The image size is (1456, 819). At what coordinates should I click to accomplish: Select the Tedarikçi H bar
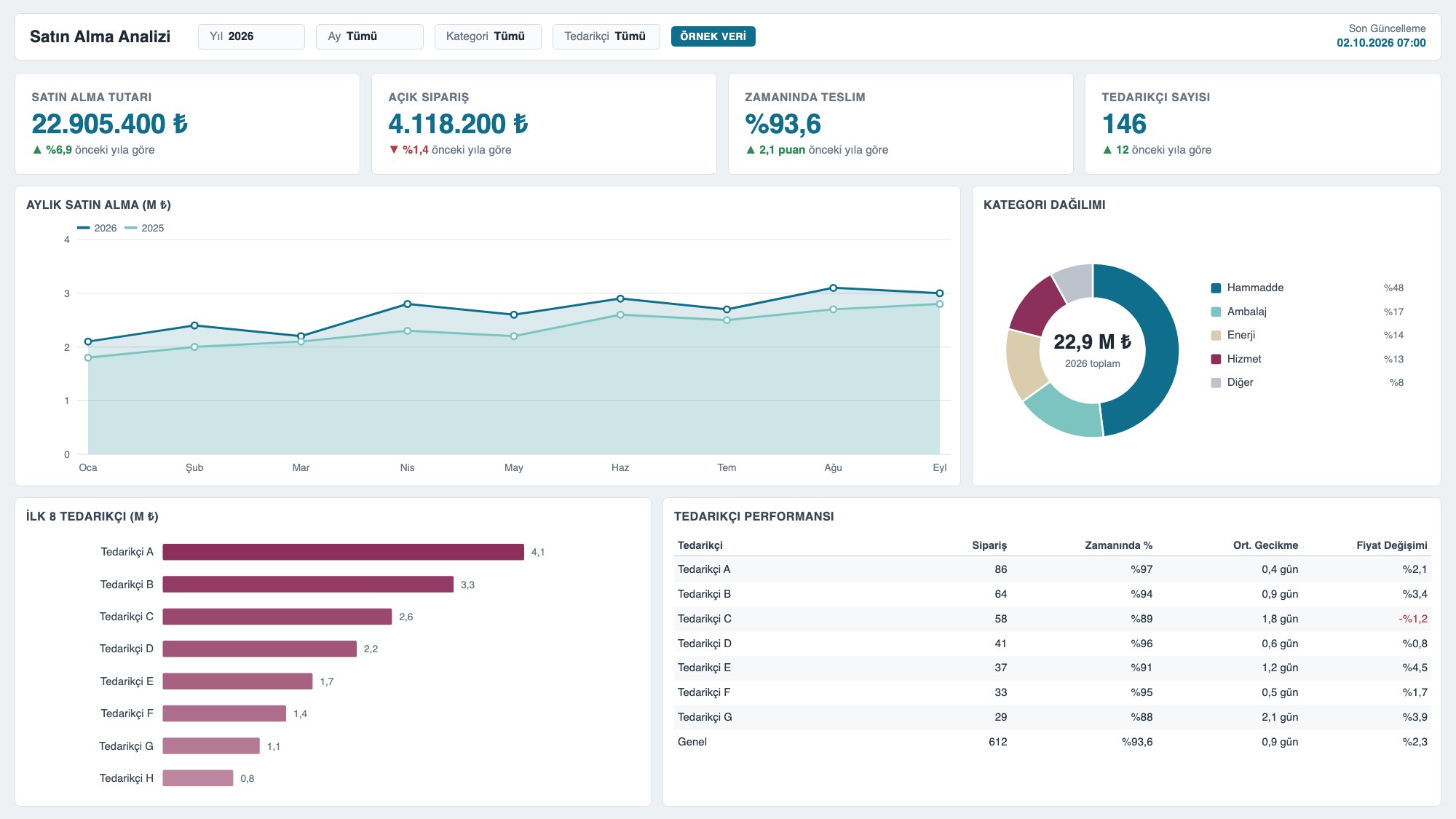[198, 778]
